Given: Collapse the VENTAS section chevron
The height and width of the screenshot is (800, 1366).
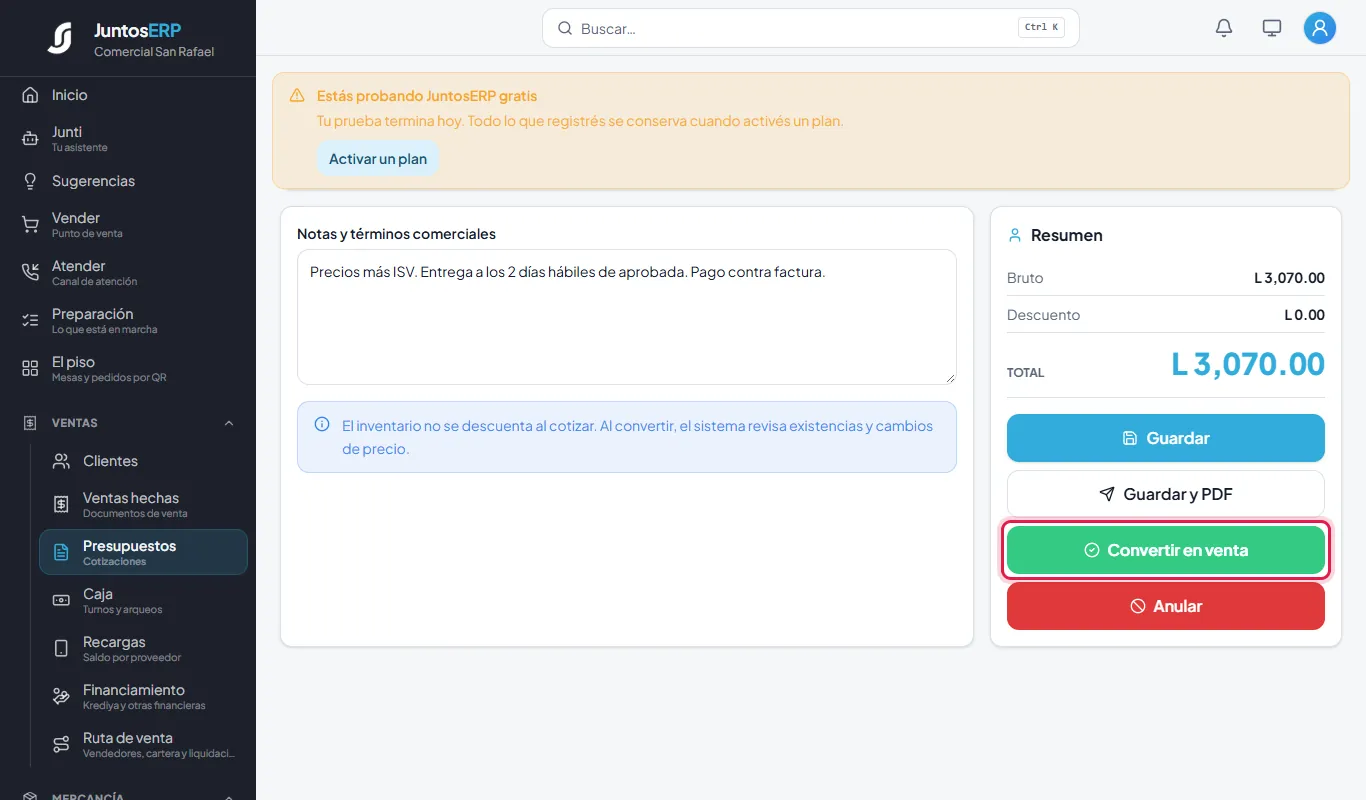Looking at the screenshot, I should pyautogui.click(x=229, y=423).
